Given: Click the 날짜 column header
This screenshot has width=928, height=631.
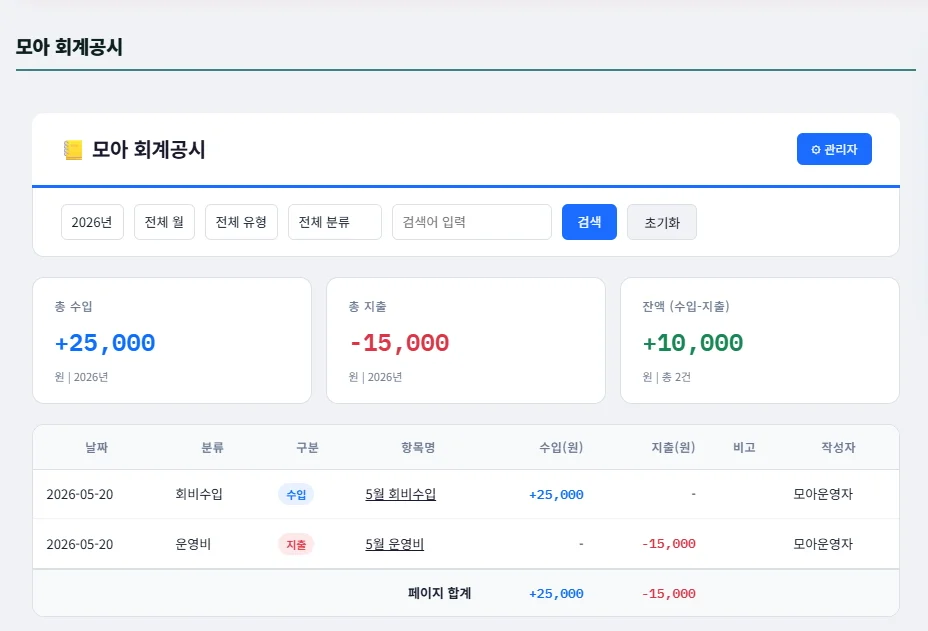Looking at the screenshot, I should tap(96, 448).
